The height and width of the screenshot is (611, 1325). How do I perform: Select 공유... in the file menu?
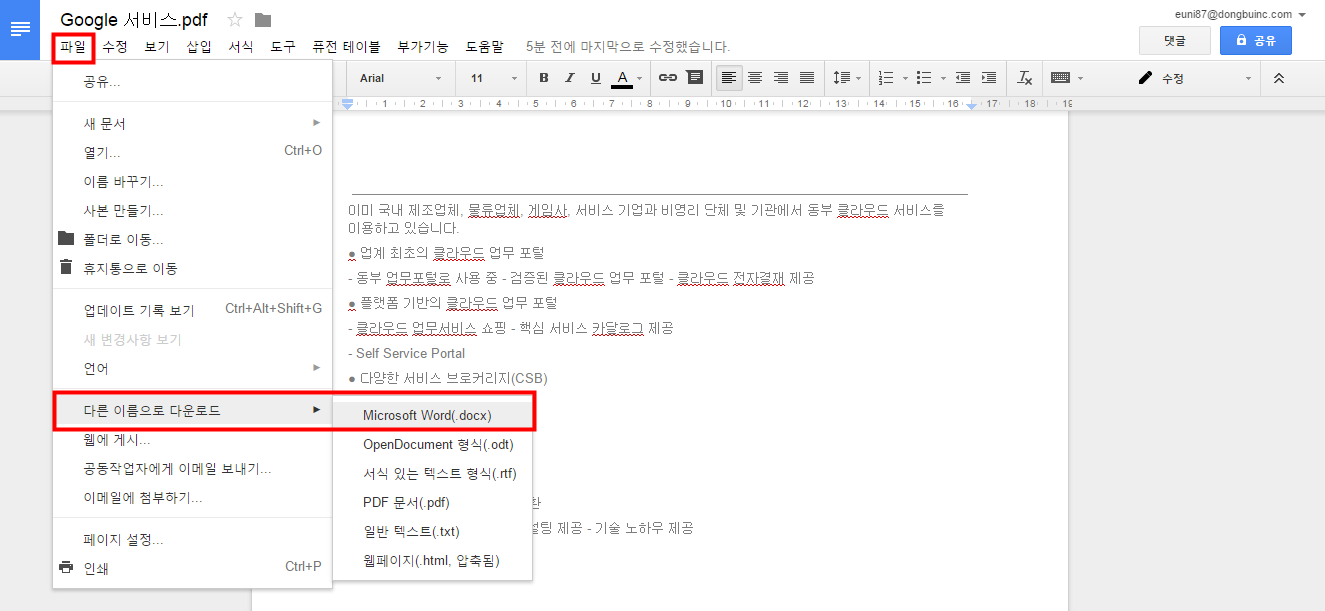coord(193,81)
